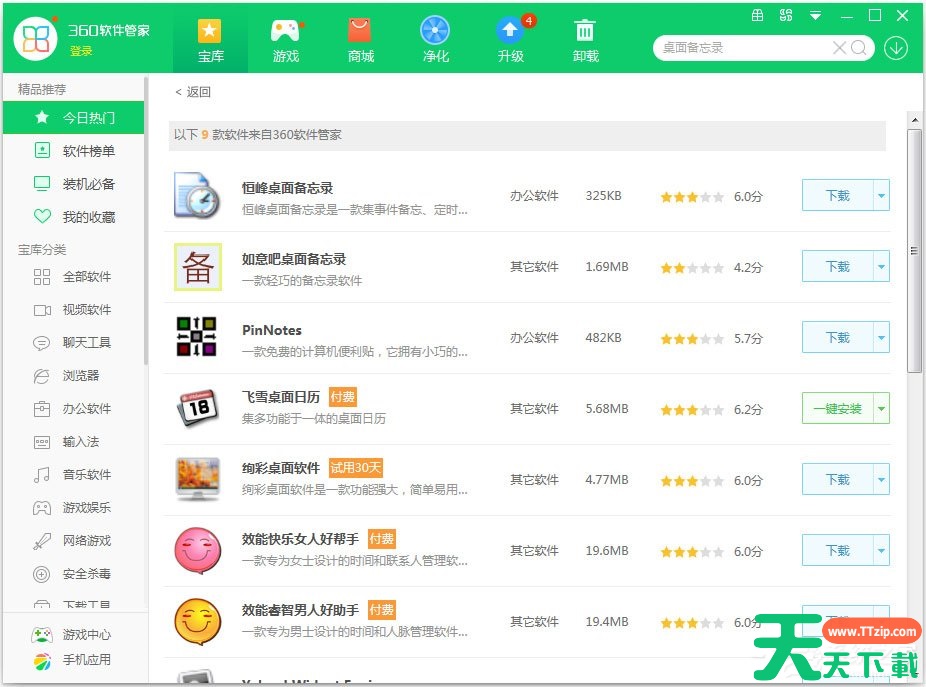The height and width of the screenshot is (687, 926).
Task: Expand install options for 飞雪桌面日历
Action: (881, 408)
